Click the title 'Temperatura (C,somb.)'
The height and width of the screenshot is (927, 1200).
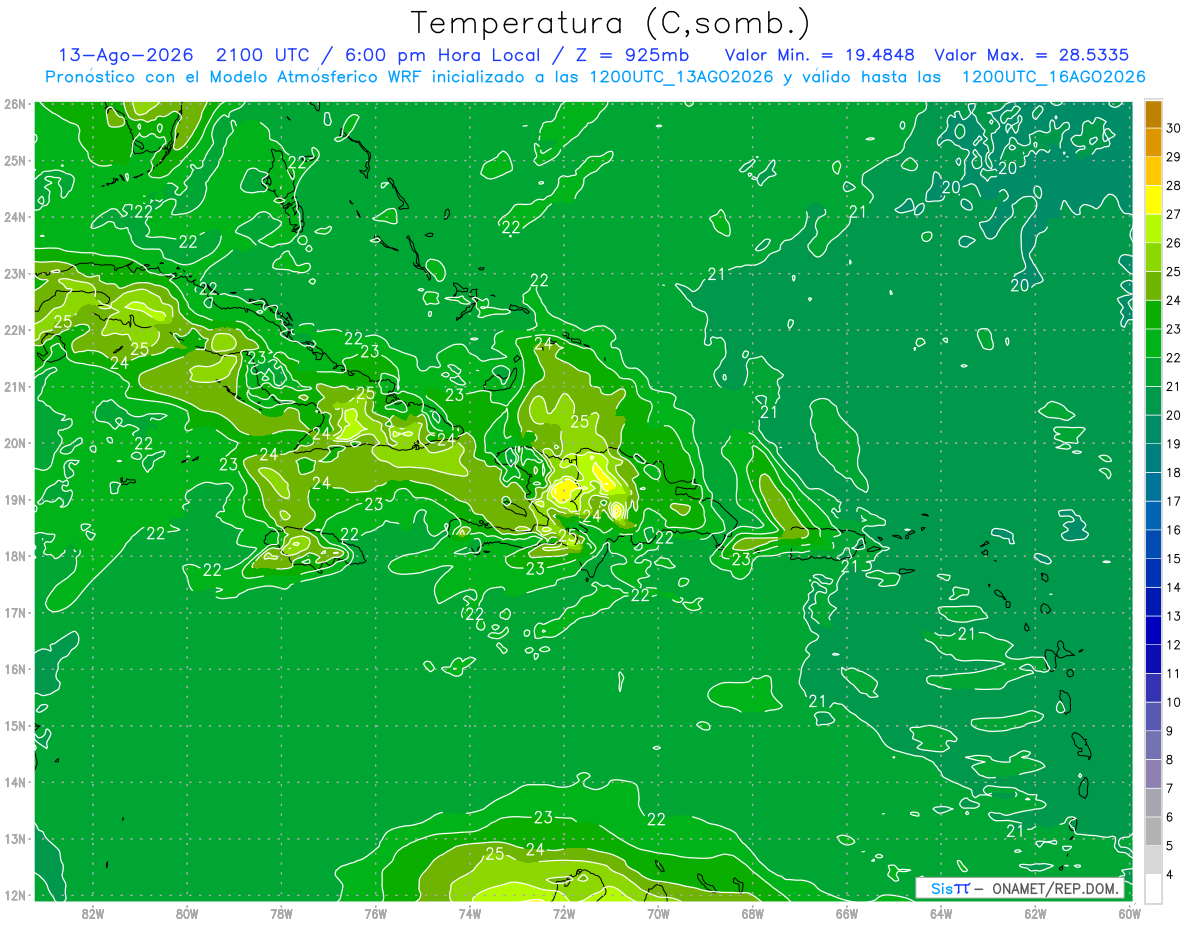(611, 24)
